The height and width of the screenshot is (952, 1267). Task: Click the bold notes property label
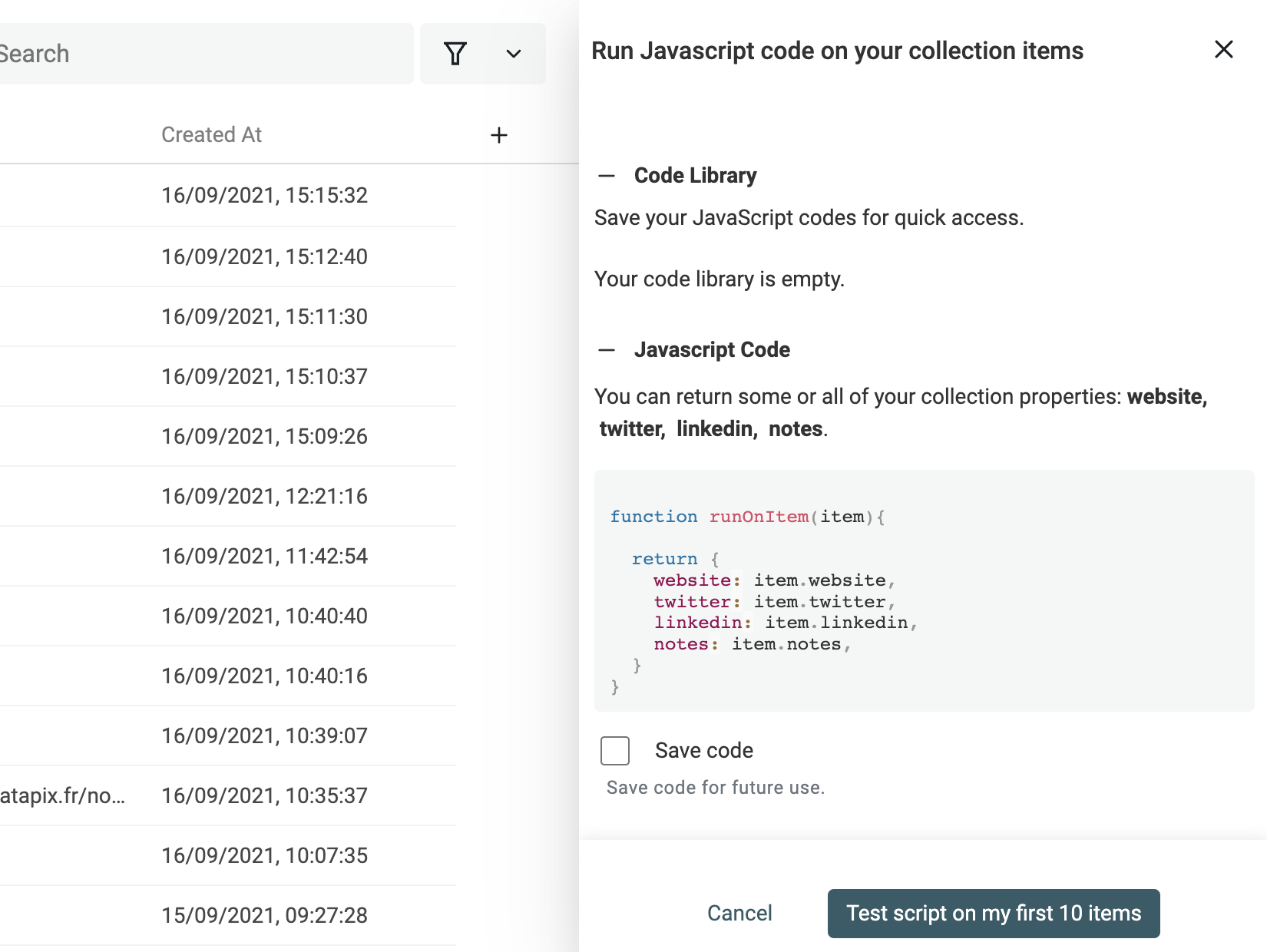[794, 429]
